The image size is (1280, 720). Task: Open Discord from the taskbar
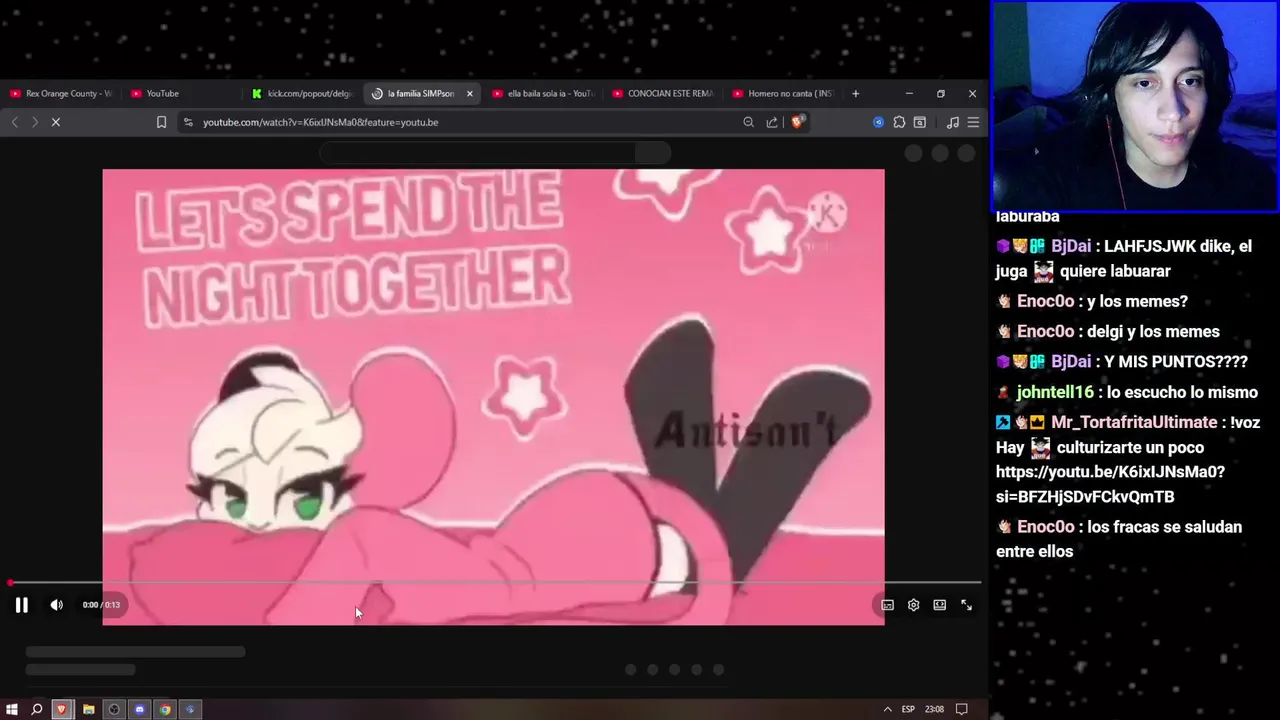click(x=139, y=709)
